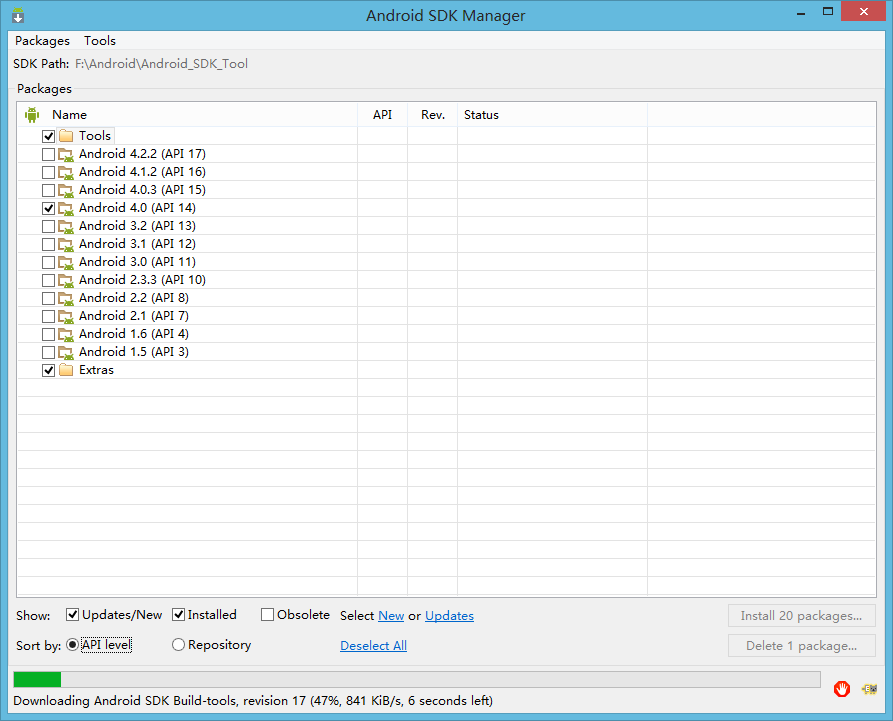Click the Deselect All link

tap(374, 645)
